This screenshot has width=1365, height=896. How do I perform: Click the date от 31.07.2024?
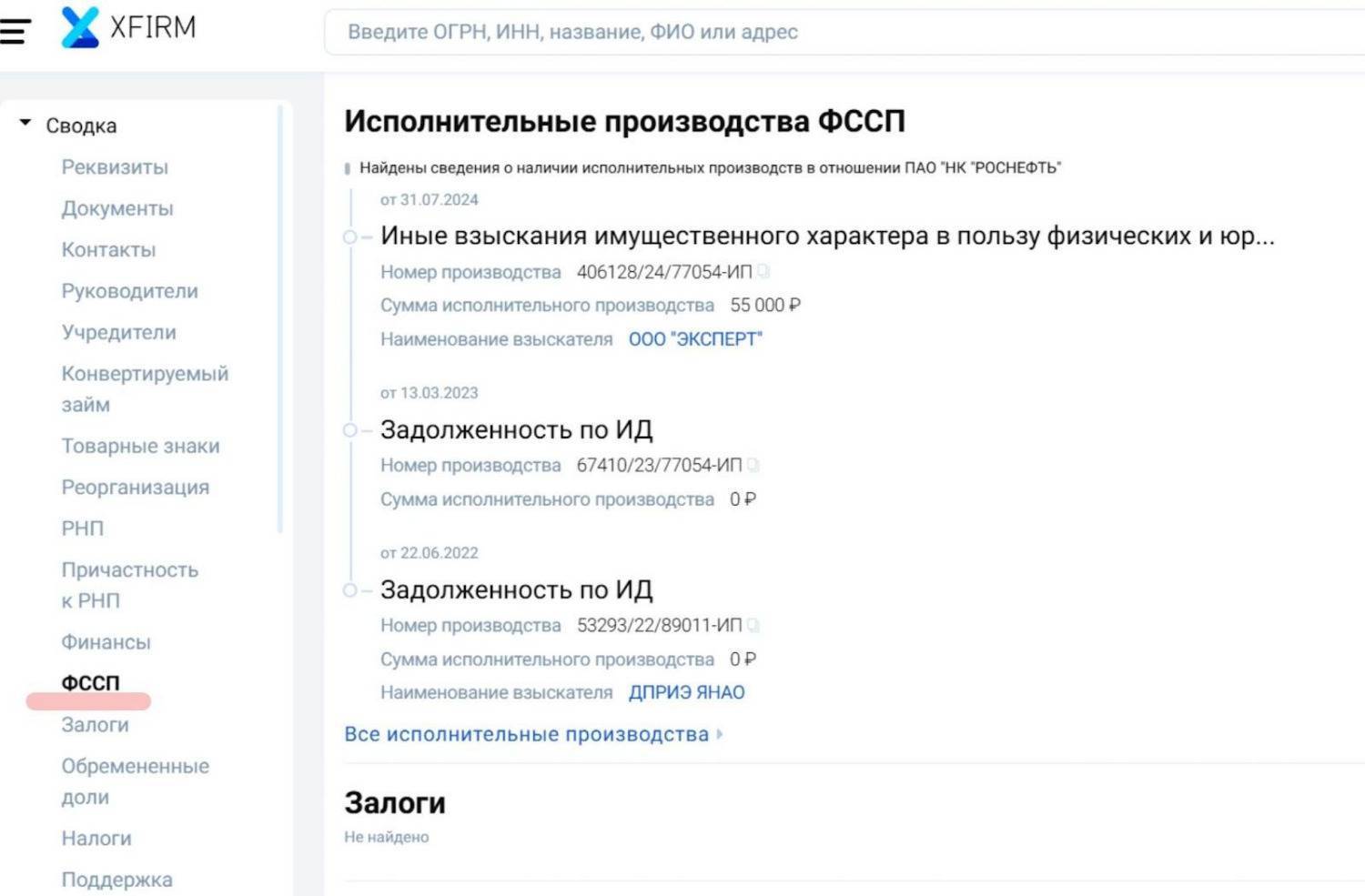(429, 199)
